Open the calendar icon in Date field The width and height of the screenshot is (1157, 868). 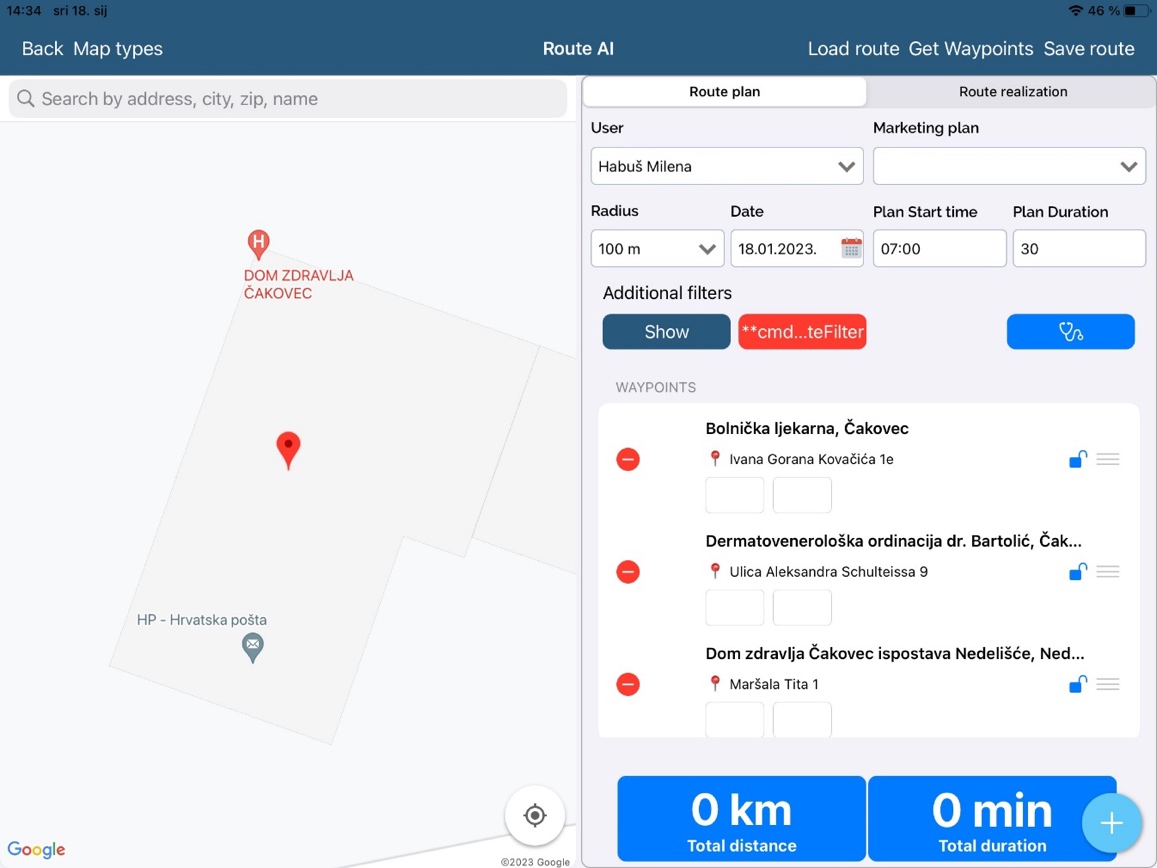pyautogui.click(x=851, y=249)
